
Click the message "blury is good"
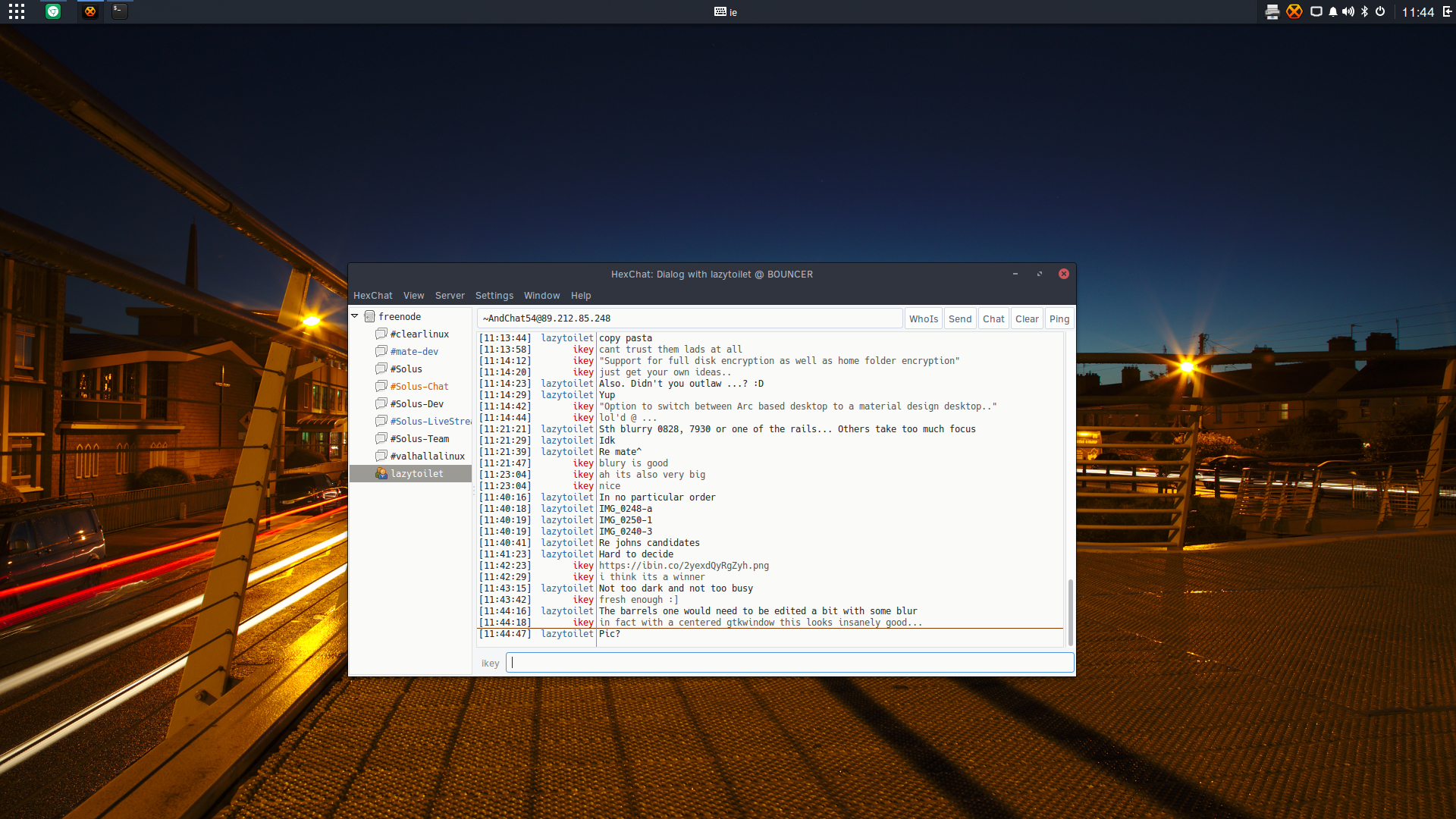click(x=634, y=463)
